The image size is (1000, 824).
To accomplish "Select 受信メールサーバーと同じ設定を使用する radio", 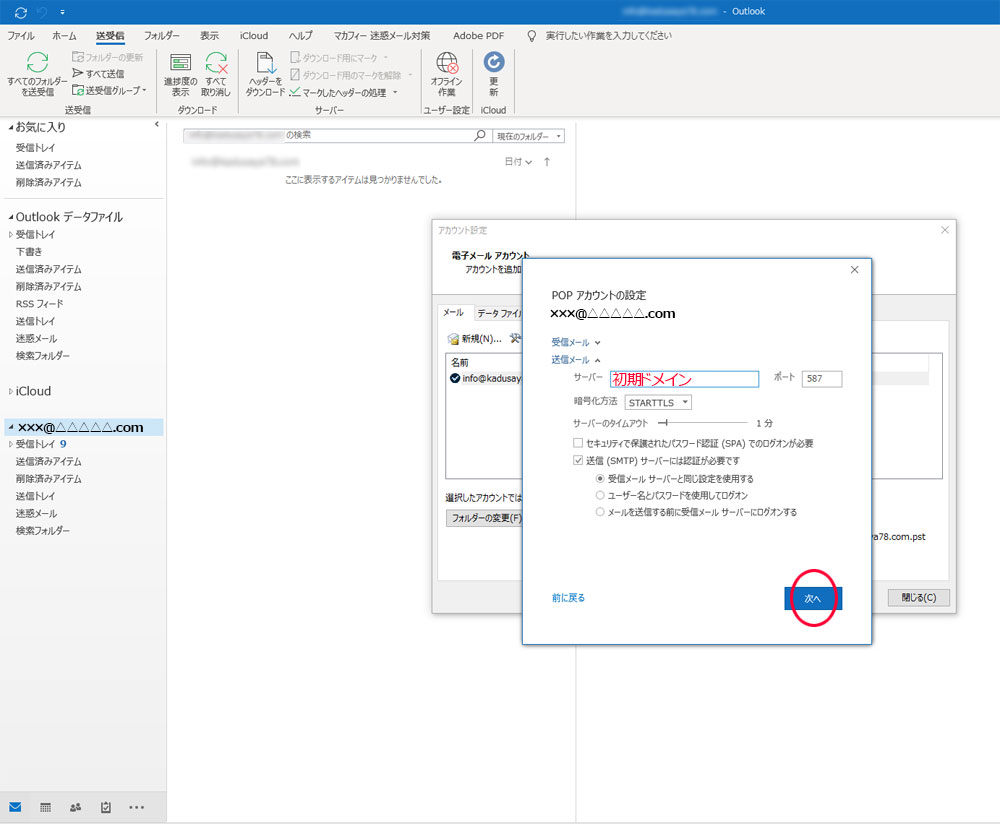I will click(599, 478).
